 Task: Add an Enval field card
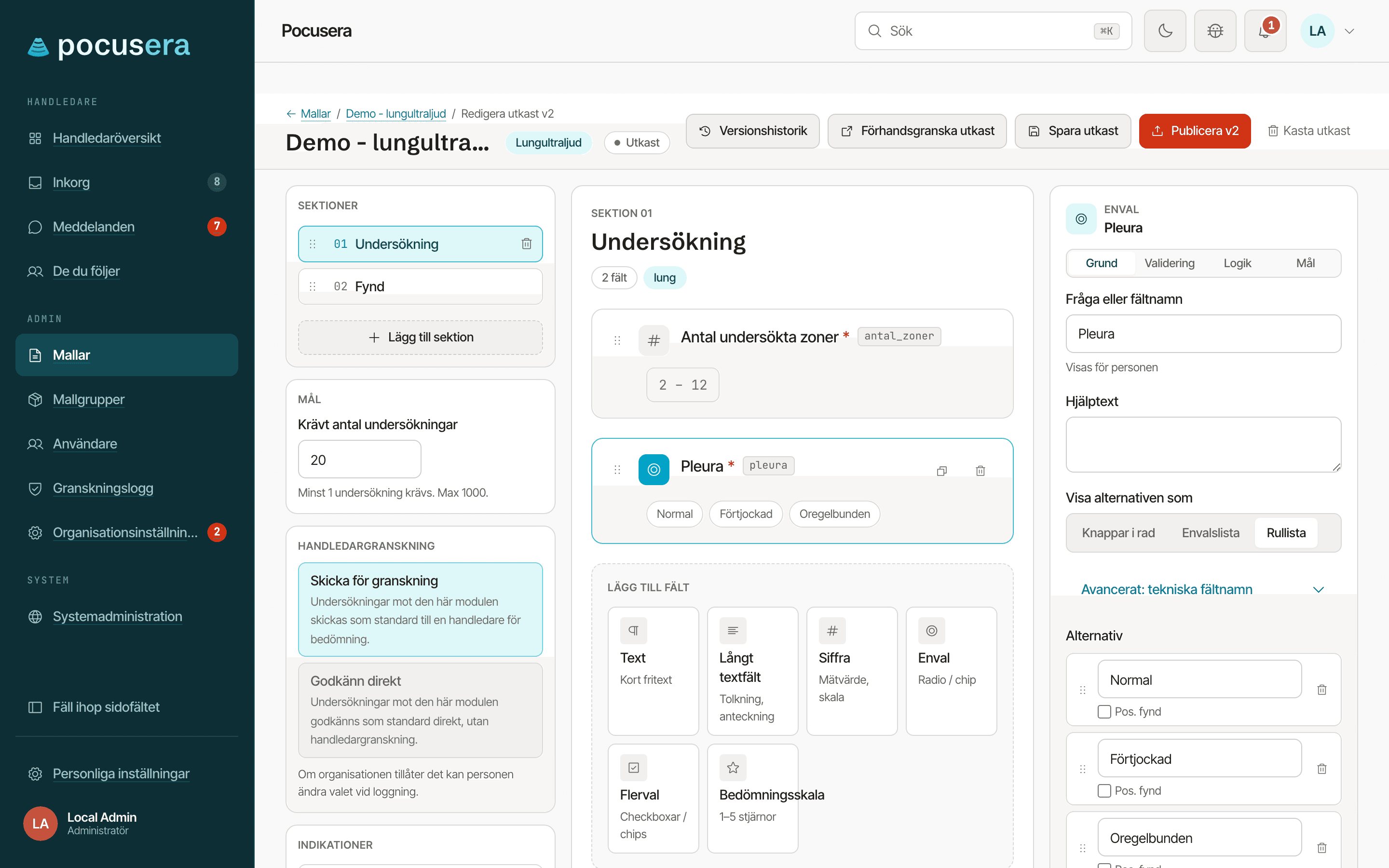click(x=951, y=671)
